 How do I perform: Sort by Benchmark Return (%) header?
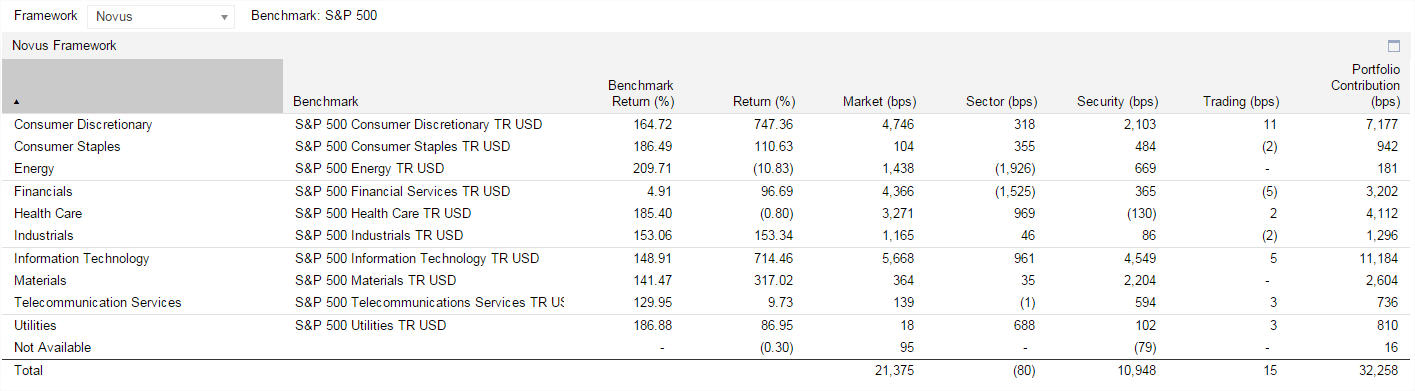641,93
